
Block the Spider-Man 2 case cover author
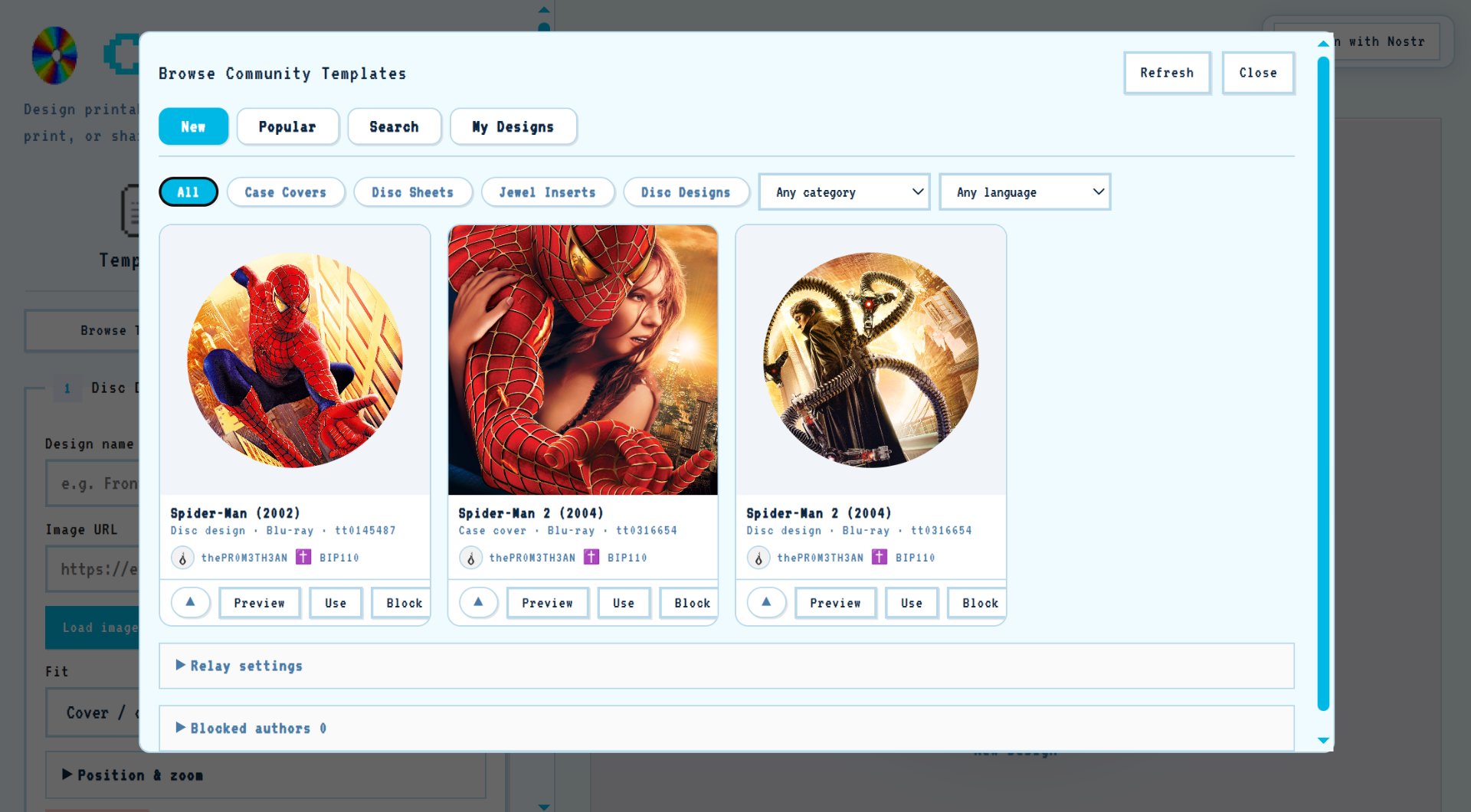coord(690,603)
